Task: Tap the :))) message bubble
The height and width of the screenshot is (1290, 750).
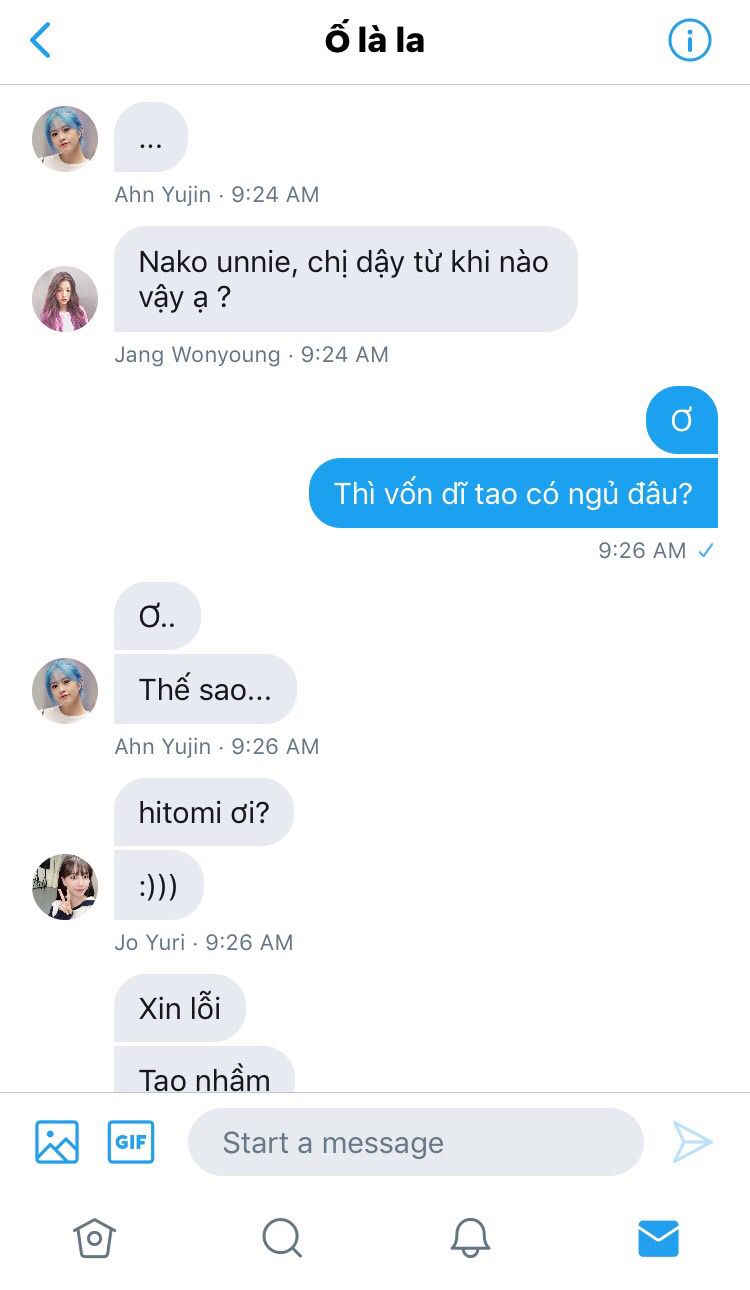Action: pyautogui.click(x=159, y=885)
